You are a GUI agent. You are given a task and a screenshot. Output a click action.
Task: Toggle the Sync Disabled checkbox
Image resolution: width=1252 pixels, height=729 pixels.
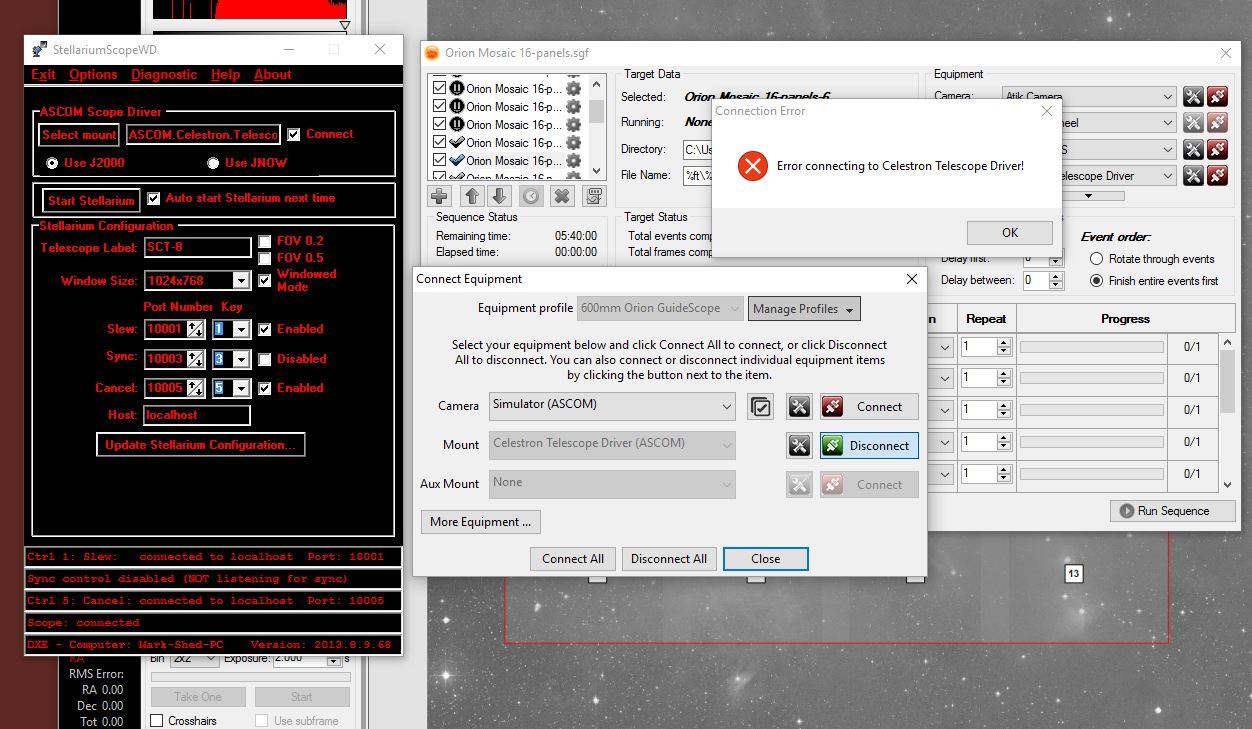tap(265, 359)
